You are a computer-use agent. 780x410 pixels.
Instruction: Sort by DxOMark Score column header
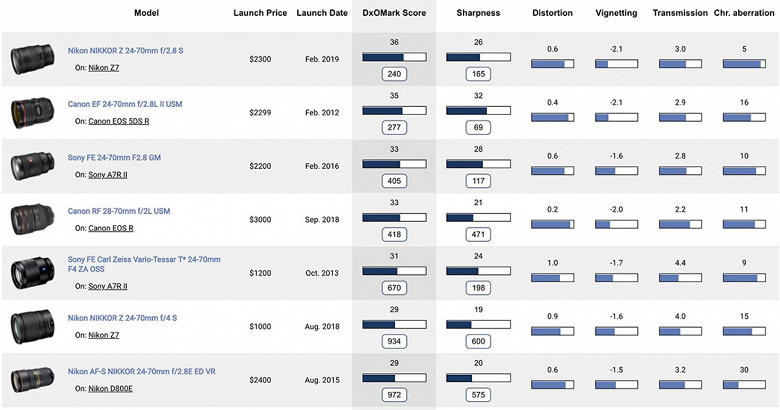[394, 14]
